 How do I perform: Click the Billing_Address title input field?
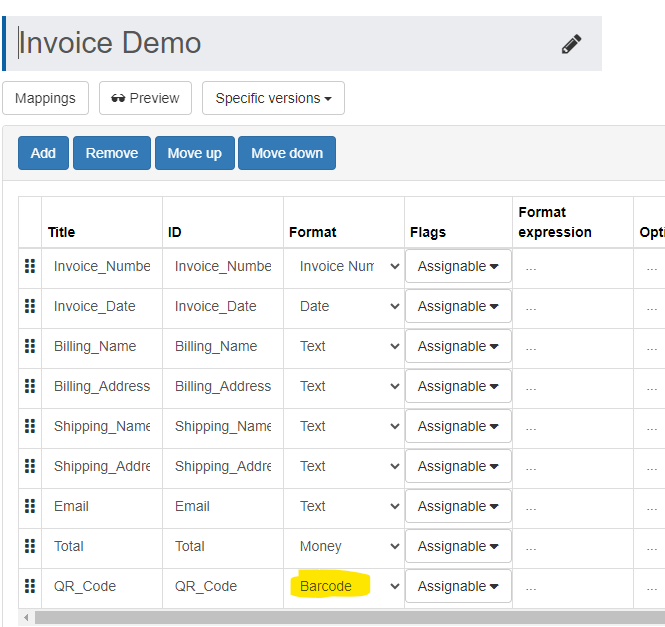click(102, 386)
